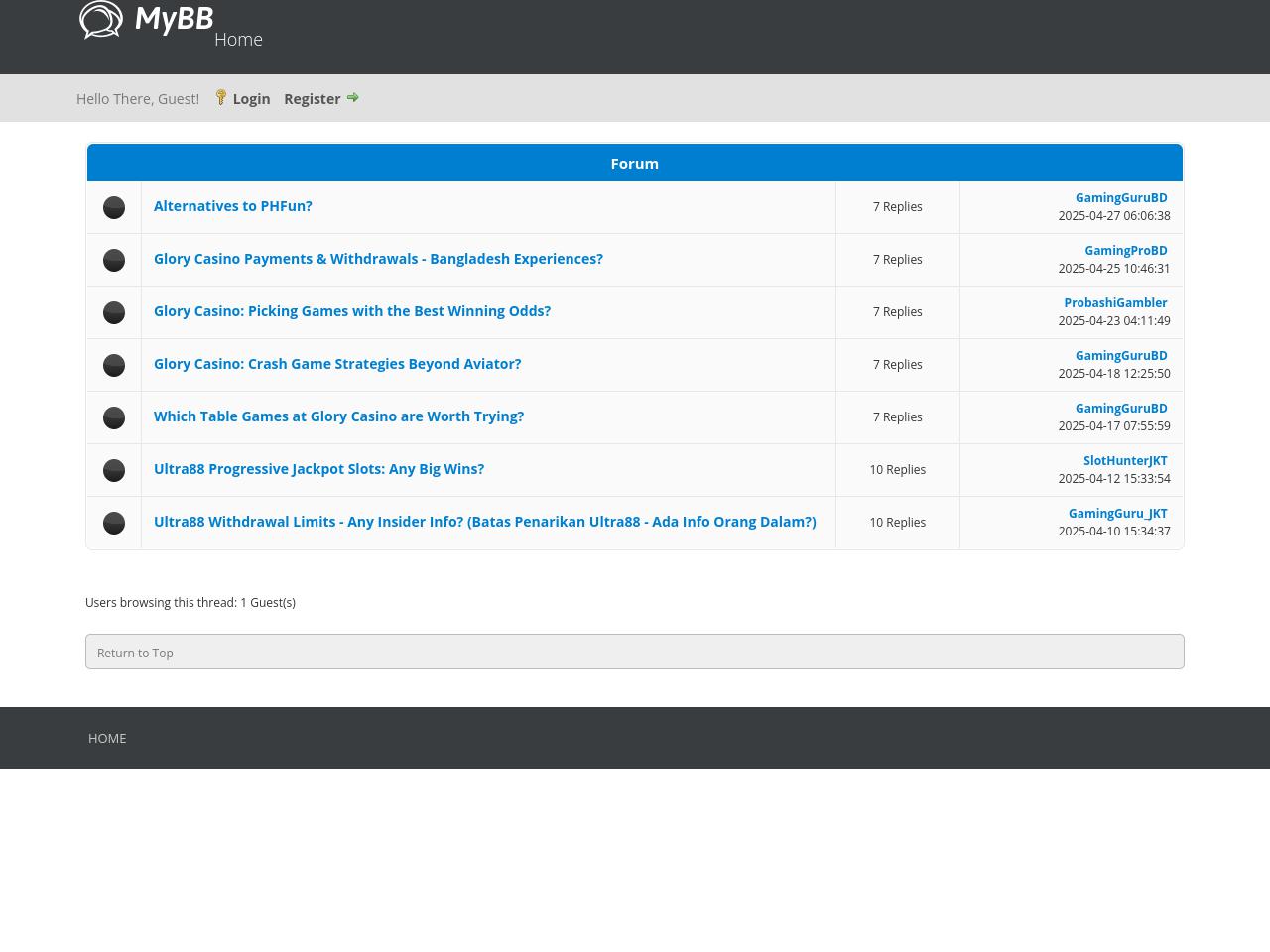Click the date 2025-04-12 15:33:54
1270x952 pixels.
coord(1114,479)
